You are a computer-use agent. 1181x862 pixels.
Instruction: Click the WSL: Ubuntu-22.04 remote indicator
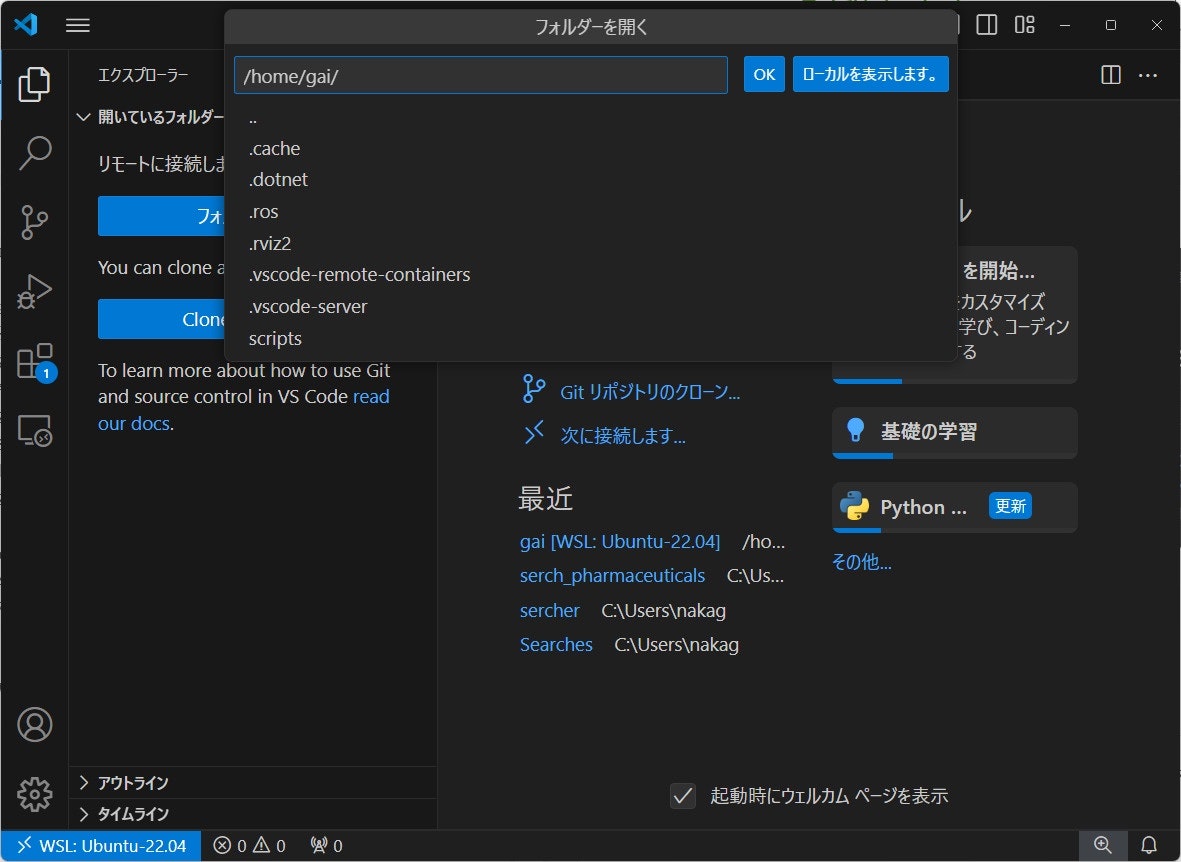pos(101,846)
